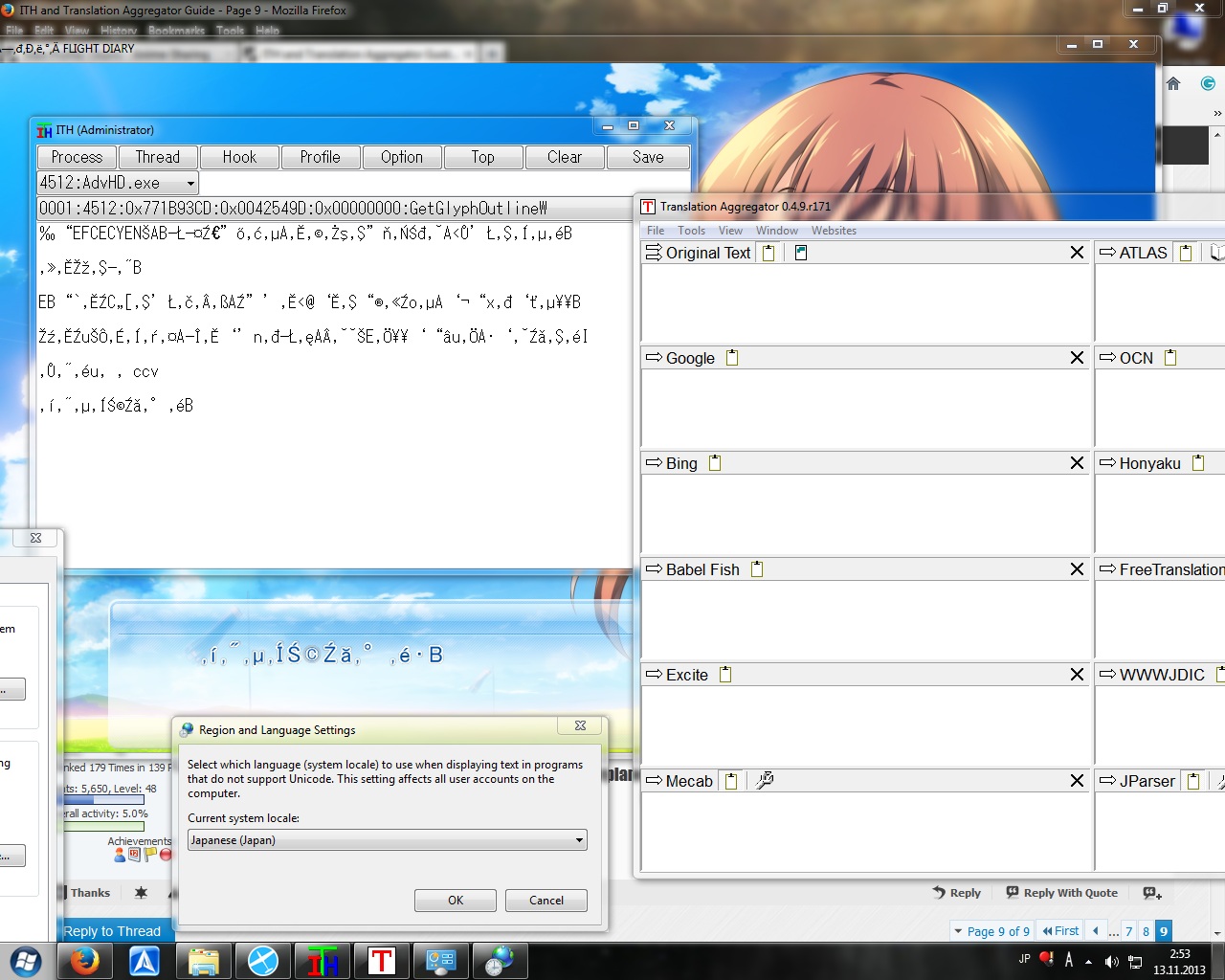Click Cancel in Region and Language Settings
This screenshot has height=980, width=1225.
546,901
